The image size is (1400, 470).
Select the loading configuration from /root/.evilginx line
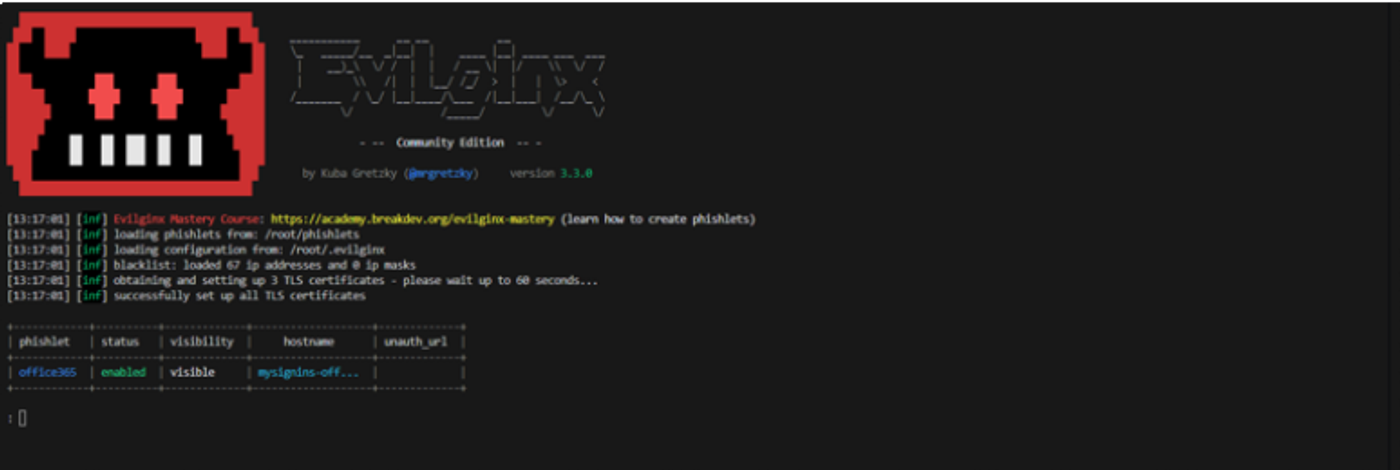point(196,249)
